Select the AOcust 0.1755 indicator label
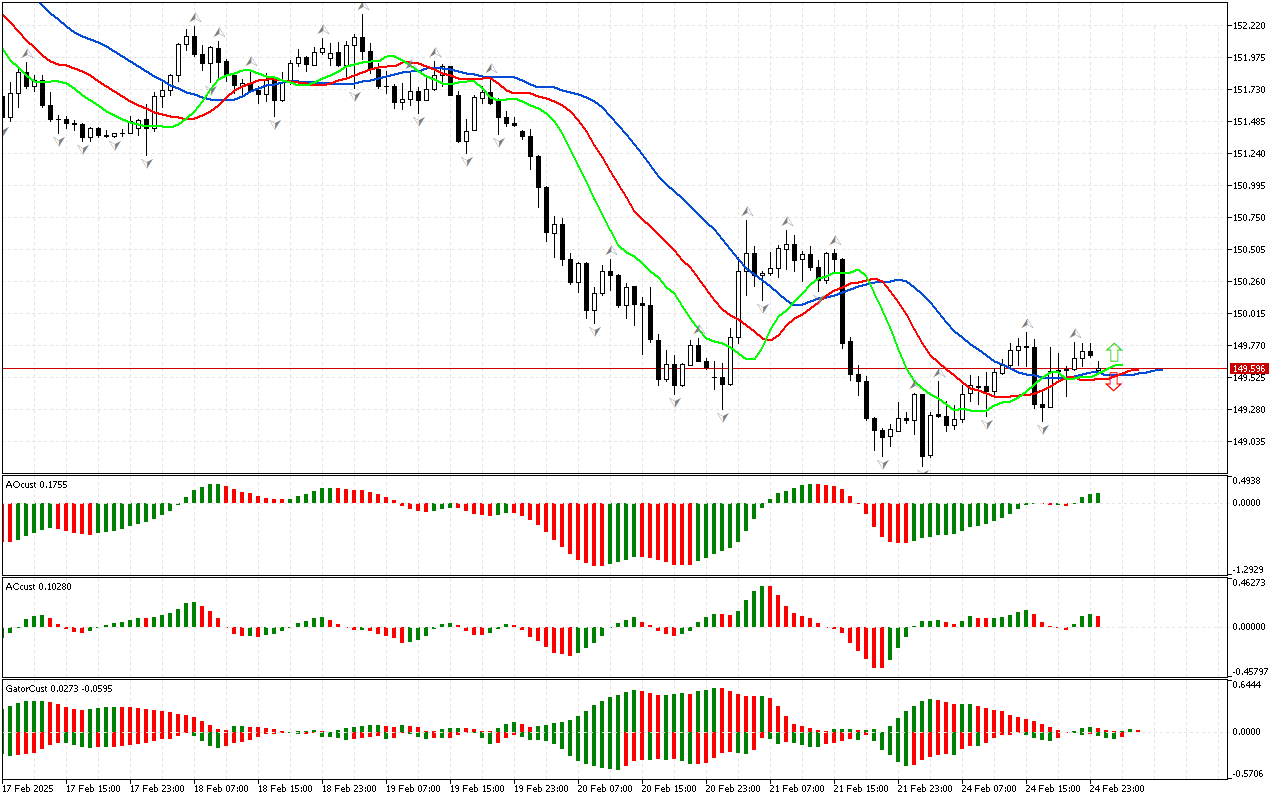Viewport: 1280px width, 800px height. 36,484
